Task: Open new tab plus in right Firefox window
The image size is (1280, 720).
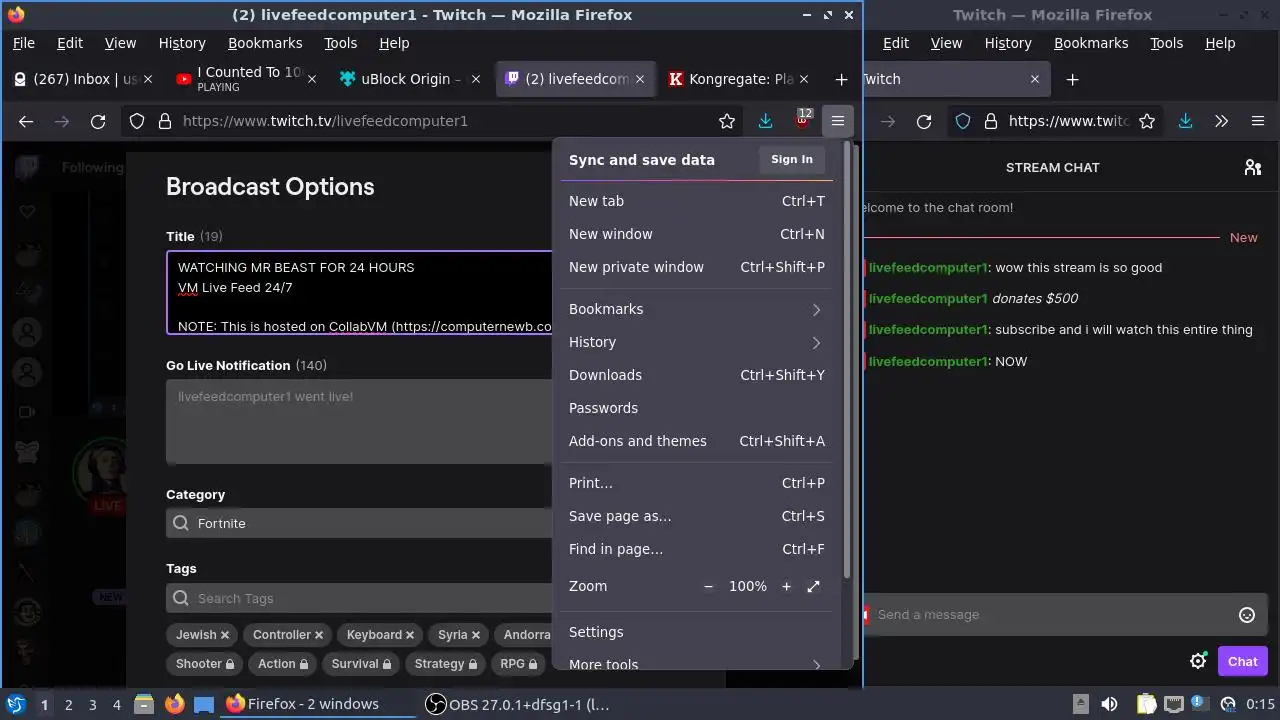Action: [1072, 79]
